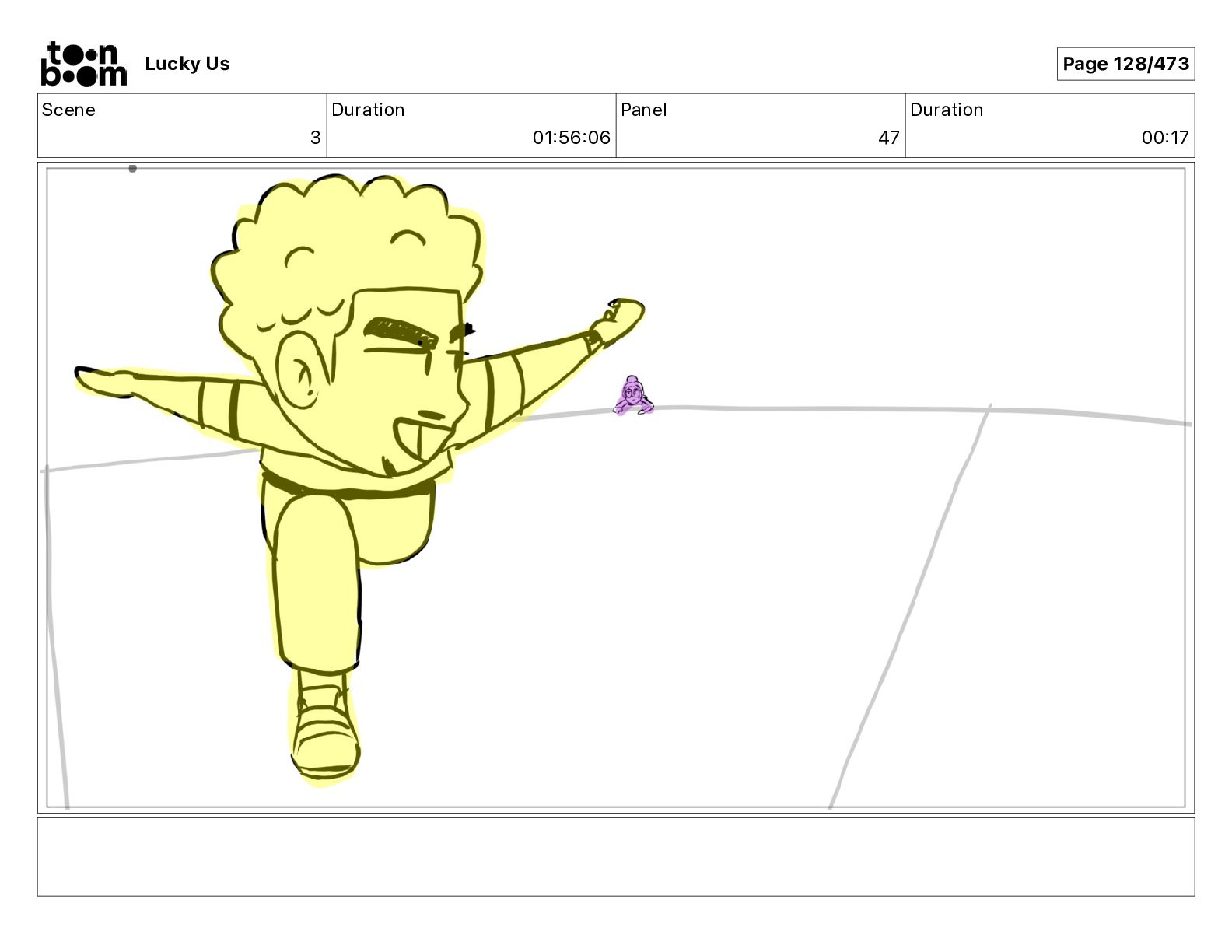The image size is (1232, 952).
Task: Click the Toon Boom logo
Action: 83,64
